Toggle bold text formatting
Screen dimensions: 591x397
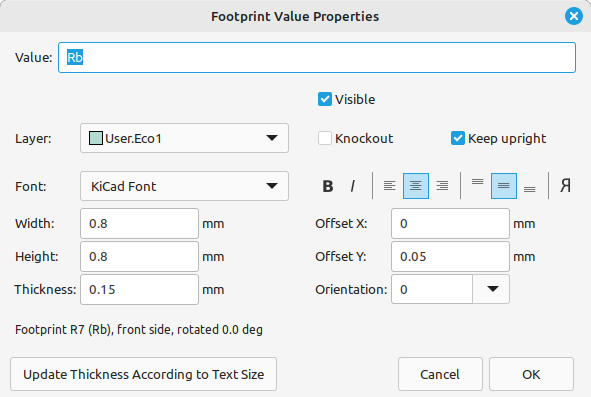pyautogui.click(x=328, y=186)
